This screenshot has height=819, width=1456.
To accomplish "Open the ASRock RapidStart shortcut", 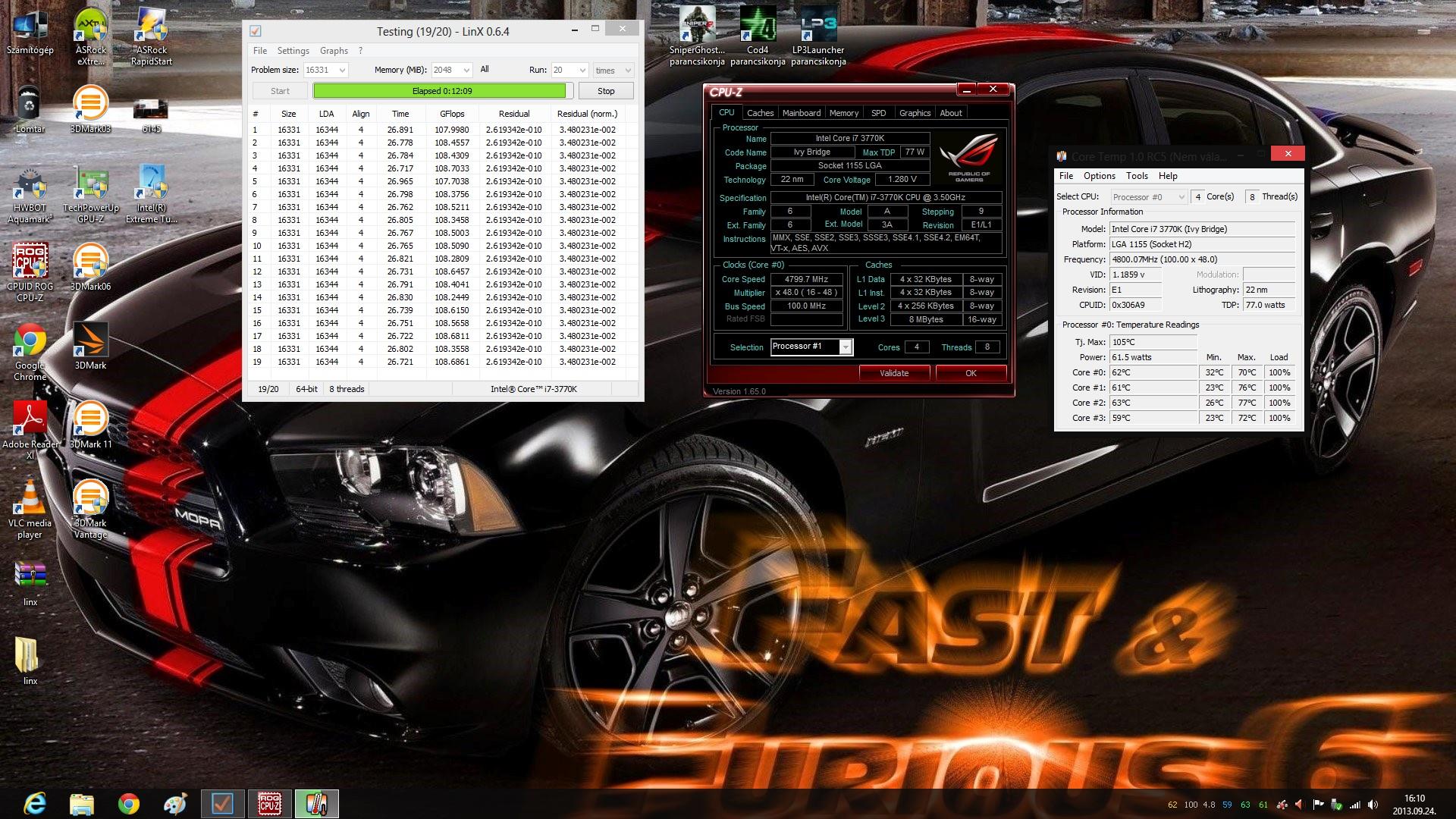I will point(151,36).
